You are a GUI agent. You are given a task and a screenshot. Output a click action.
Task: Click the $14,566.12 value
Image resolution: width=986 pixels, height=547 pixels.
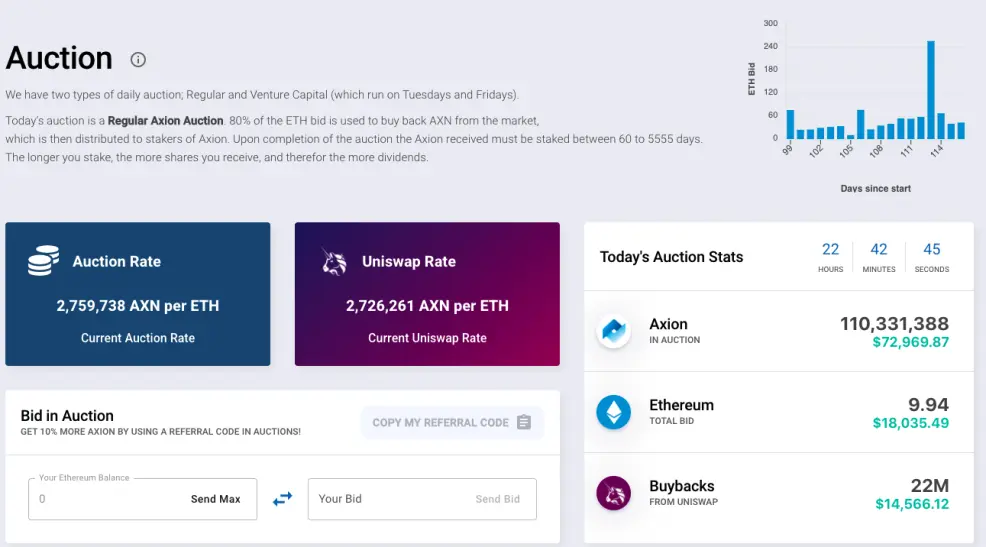click(912, 504)
